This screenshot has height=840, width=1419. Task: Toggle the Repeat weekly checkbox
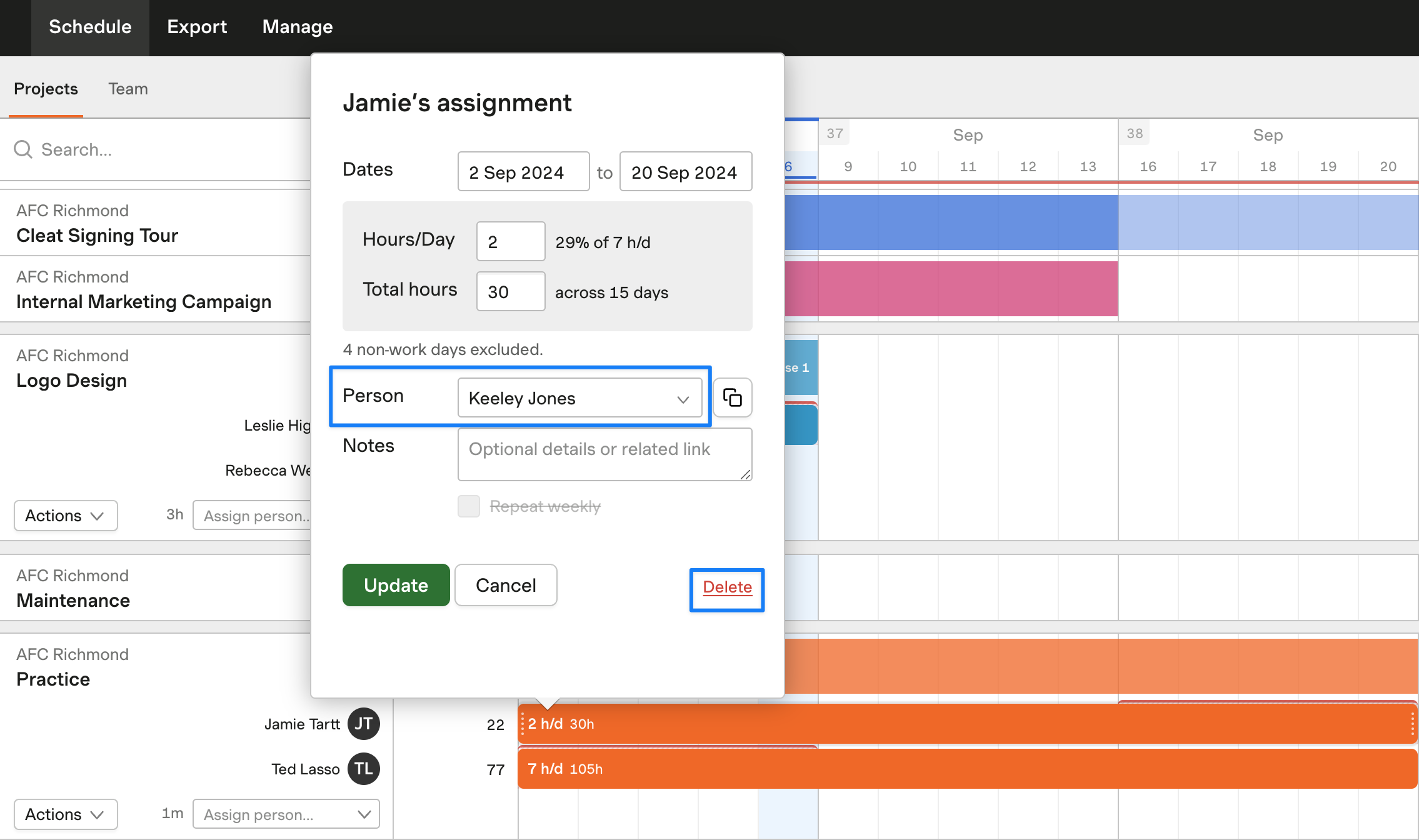coord(469,506)
